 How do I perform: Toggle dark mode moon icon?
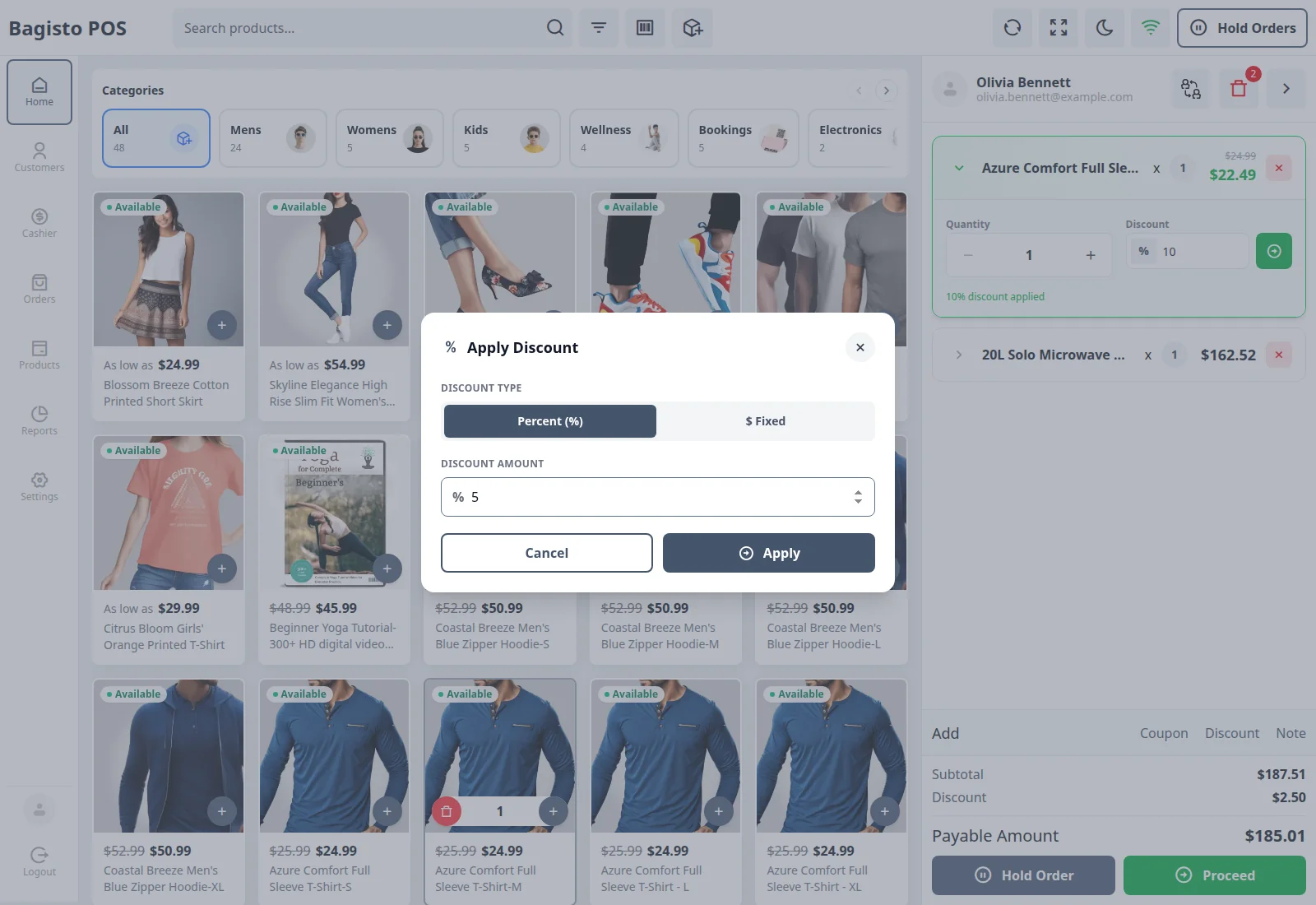coord(1105,28)
